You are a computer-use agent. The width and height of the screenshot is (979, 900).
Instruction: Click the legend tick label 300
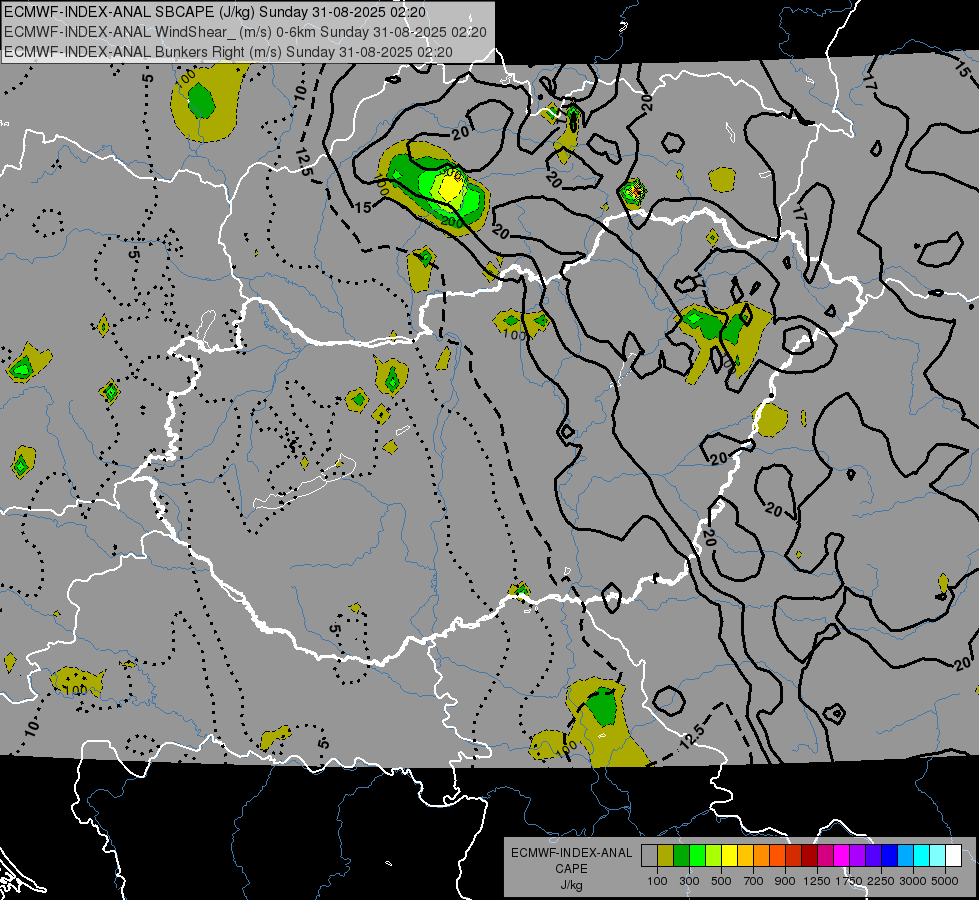coord(689,881)
